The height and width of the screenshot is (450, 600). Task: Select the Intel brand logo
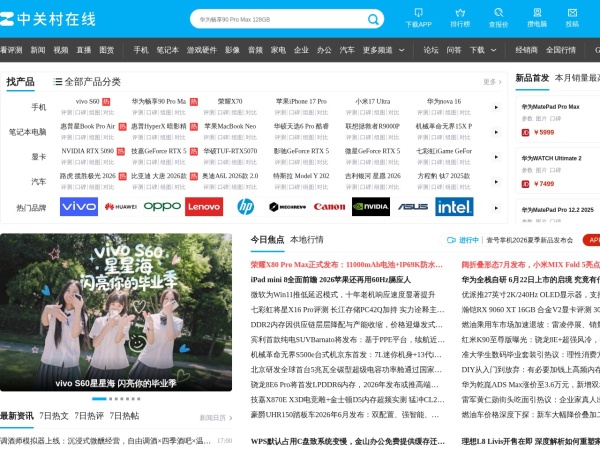pyautogui.click(x=454, y=207)
